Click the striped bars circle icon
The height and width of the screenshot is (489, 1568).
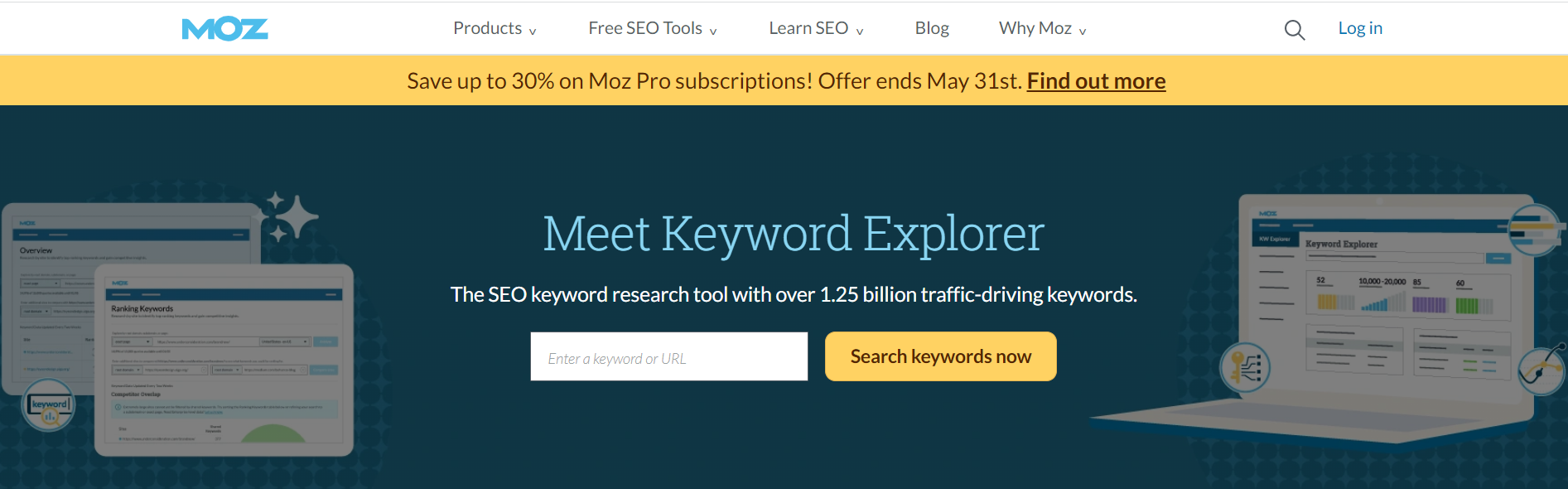pyautogui.click(x=1535, y=230)
